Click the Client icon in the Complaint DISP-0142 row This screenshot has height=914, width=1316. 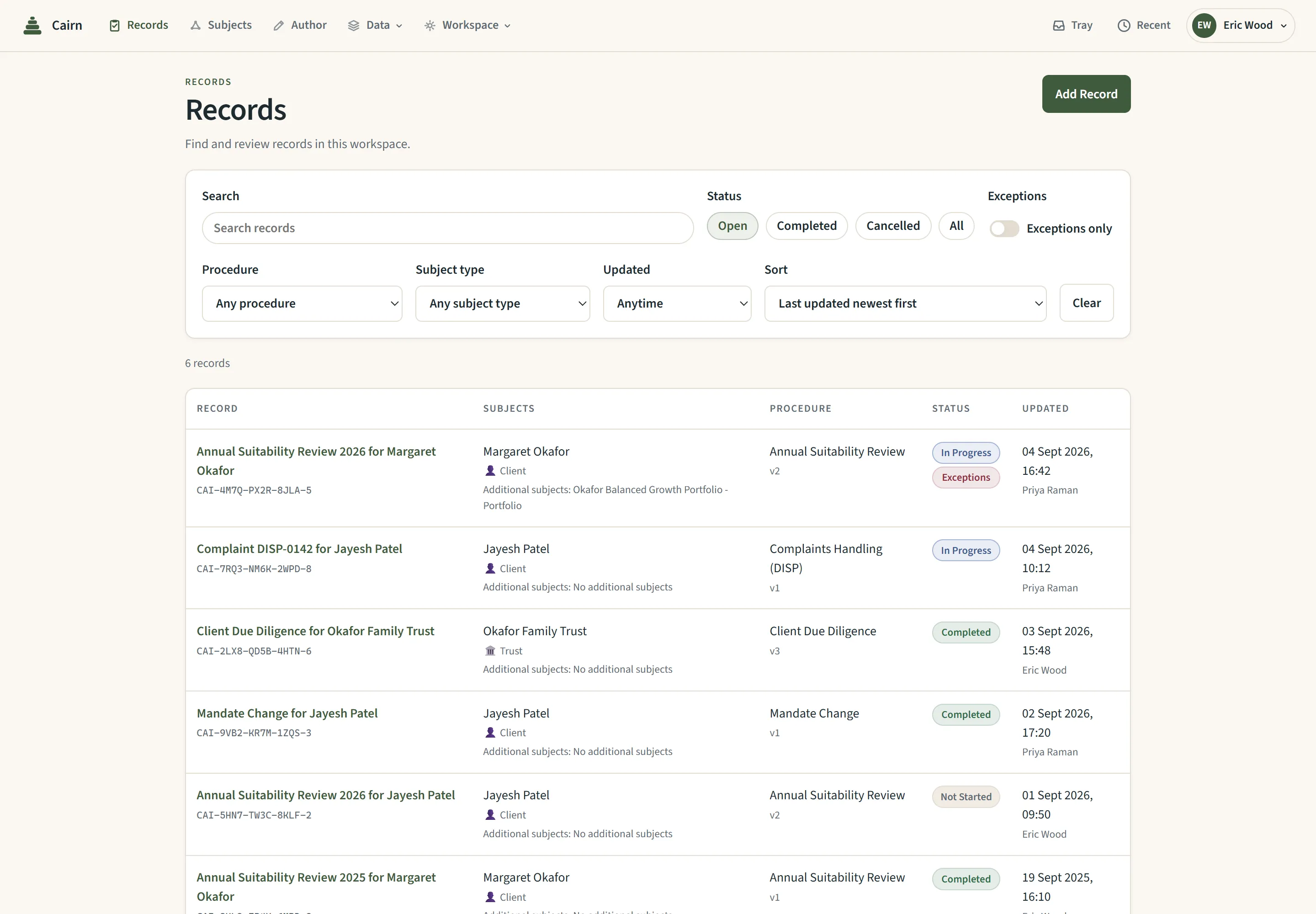tap(490, 568)
